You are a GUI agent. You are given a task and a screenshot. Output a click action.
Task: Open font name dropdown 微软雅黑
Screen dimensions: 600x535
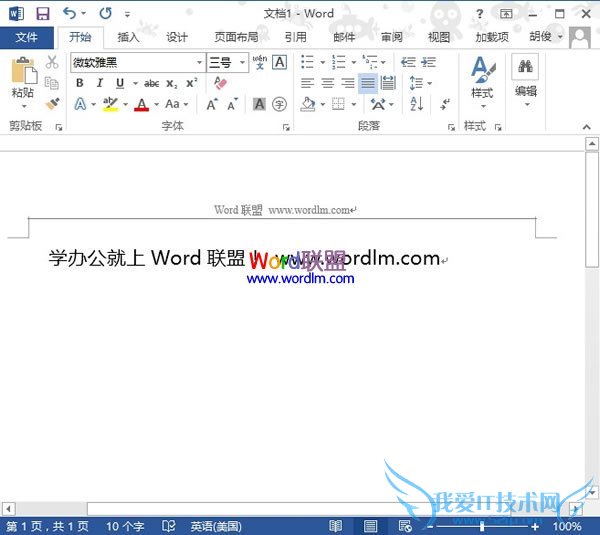pos(199,62)
